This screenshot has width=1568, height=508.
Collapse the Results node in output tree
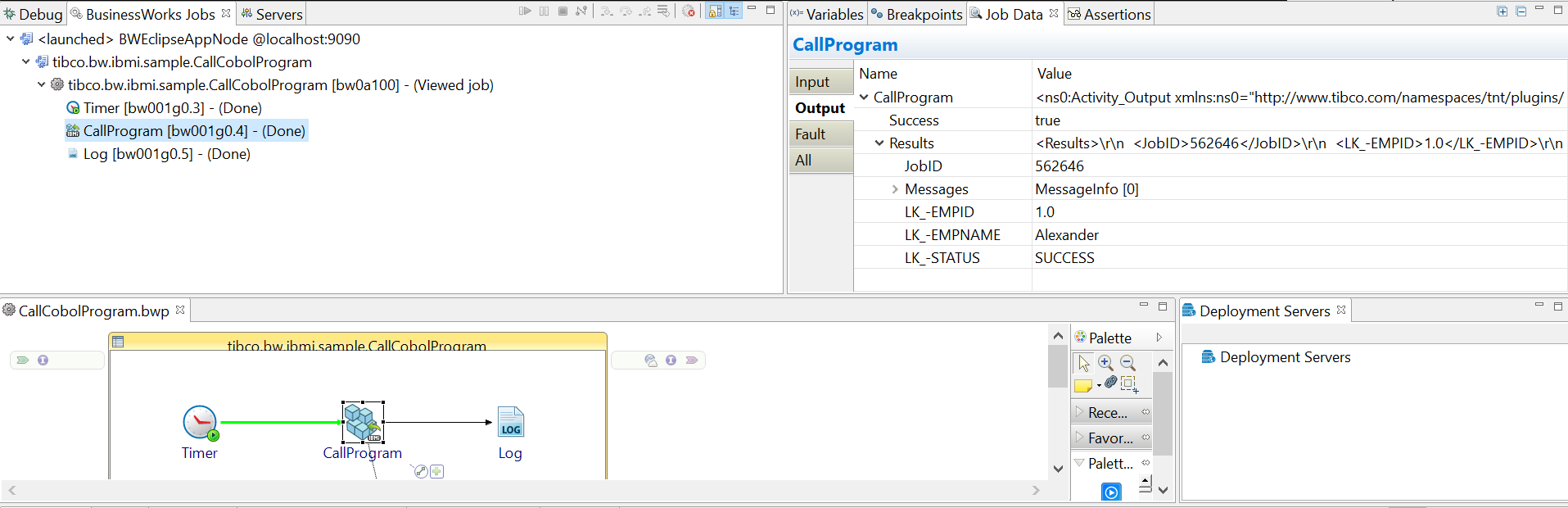click(x=879, y=143)
